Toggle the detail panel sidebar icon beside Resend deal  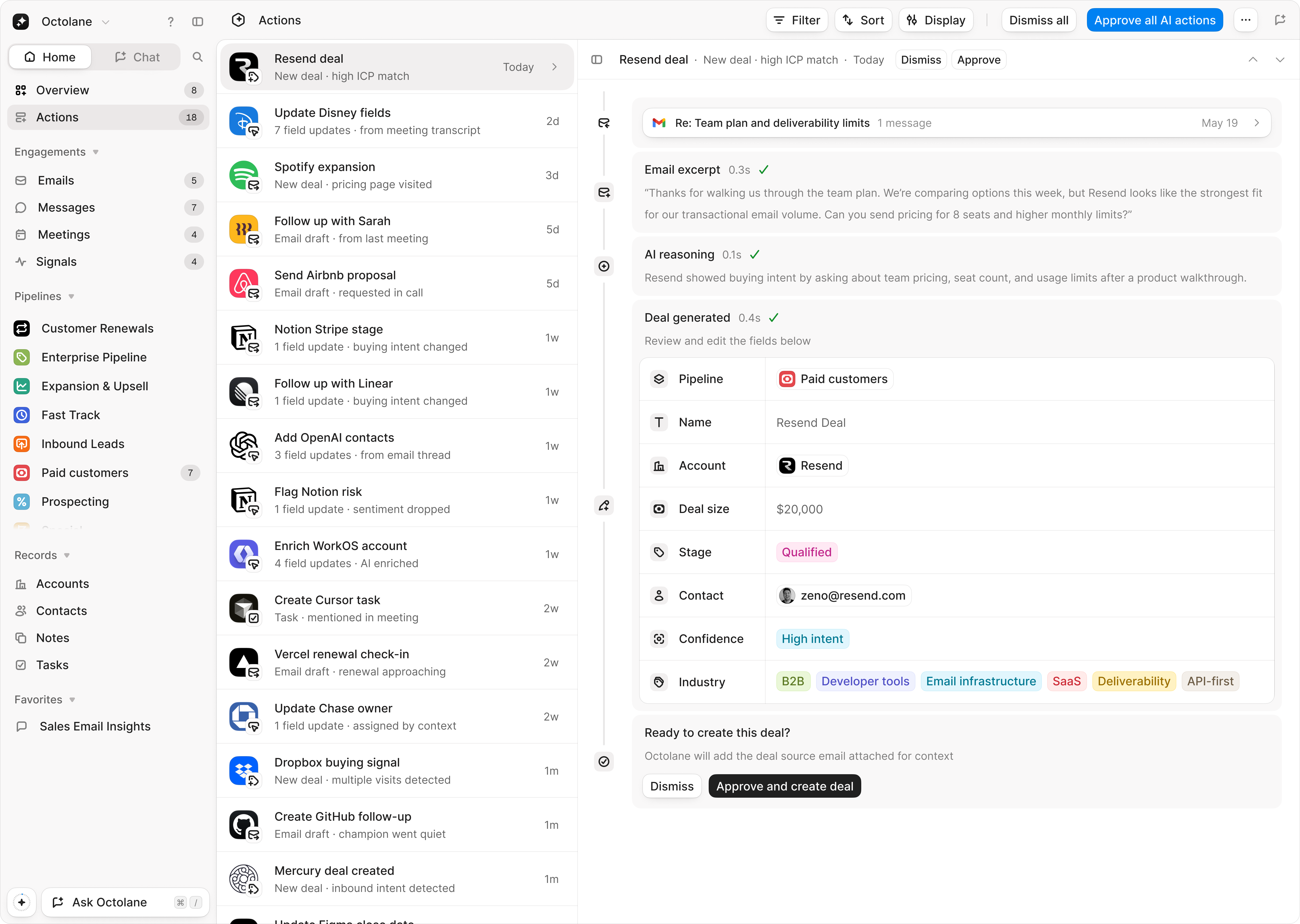click(x=597, y=60)
